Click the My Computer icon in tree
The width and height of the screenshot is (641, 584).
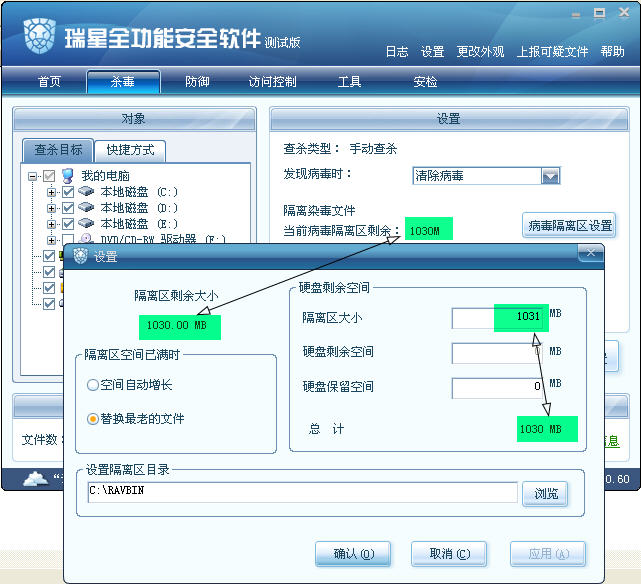[x=68, y=176]
